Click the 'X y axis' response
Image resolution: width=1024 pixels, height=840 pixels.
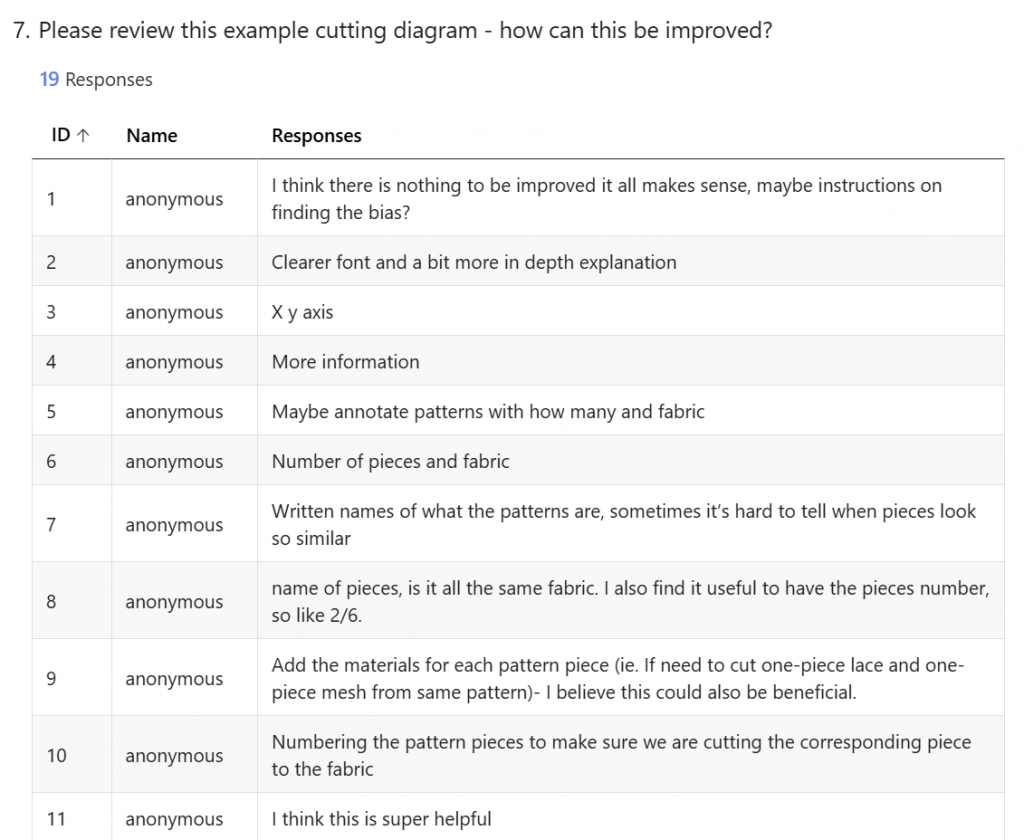303,312
